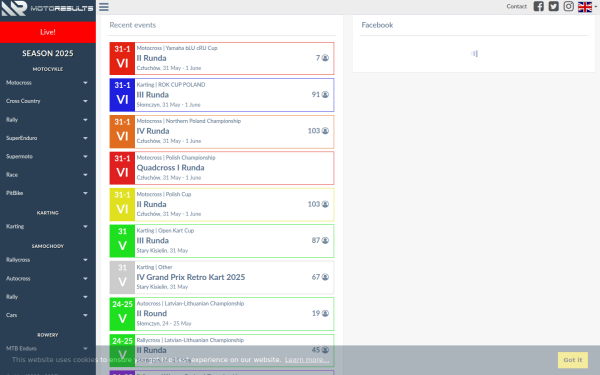
Task: Open Yamaha bLU cRU Cup II Runda event
Action: pyautogui.click(x=222, y=59)
